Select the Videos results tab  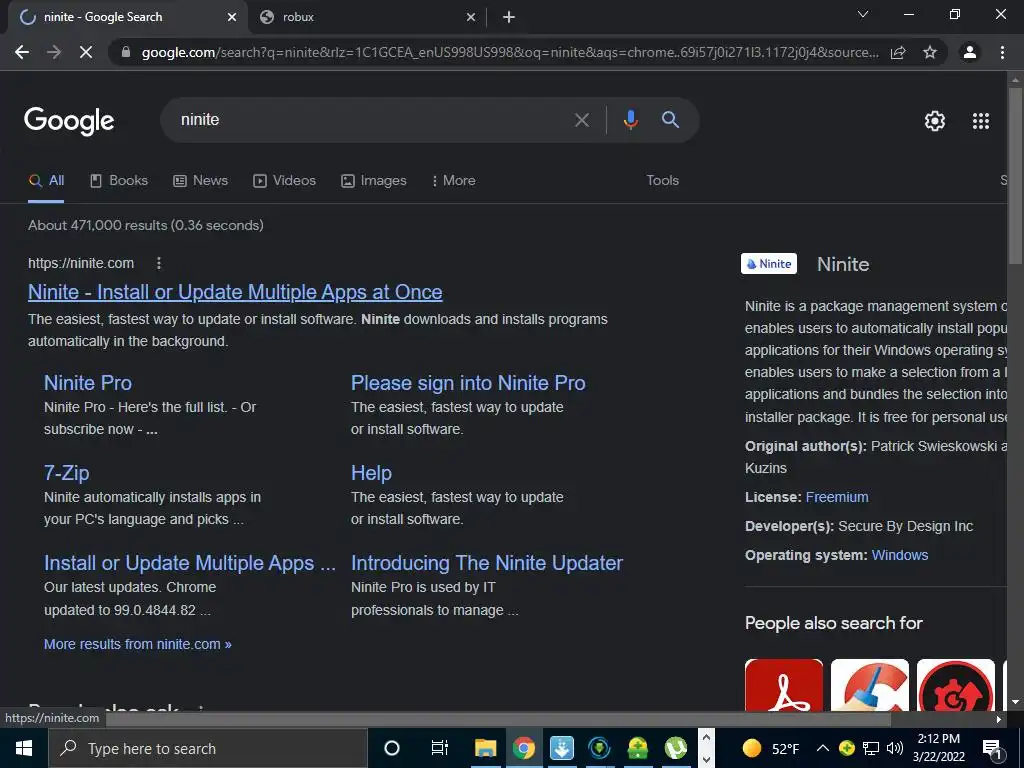tap(285, 181)
